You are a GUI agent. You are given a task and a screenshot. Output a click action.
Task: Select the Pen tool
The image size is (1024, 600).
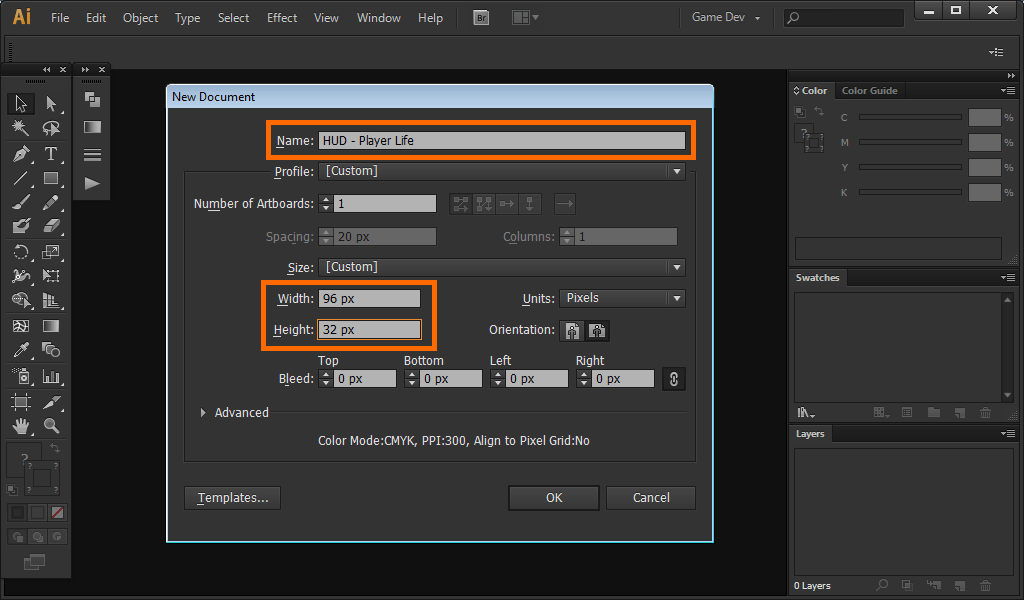(21, 154)
